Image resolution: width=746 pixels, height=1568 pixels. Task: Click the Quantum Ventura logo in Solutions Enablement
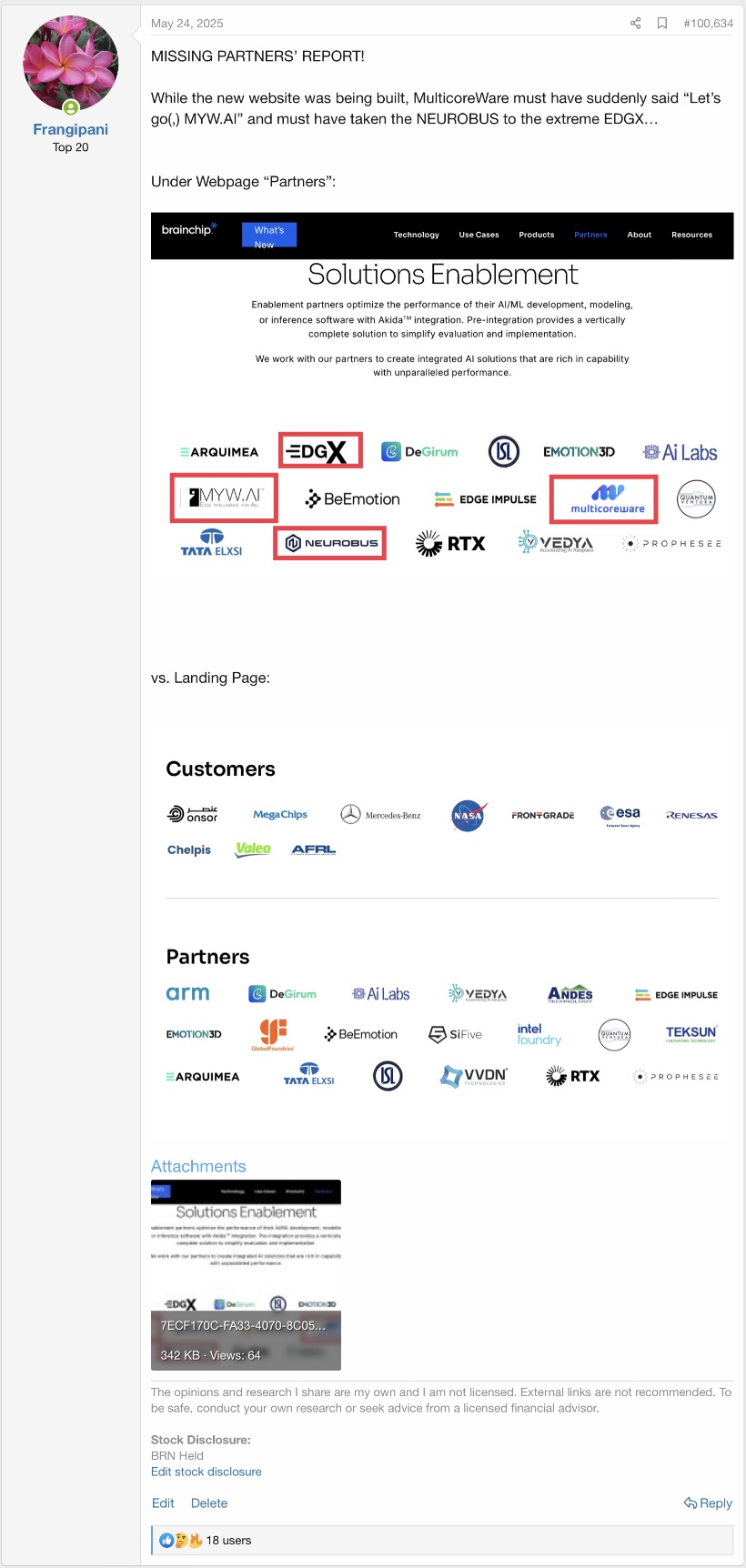pyautogui.click(x=696, y=498)
